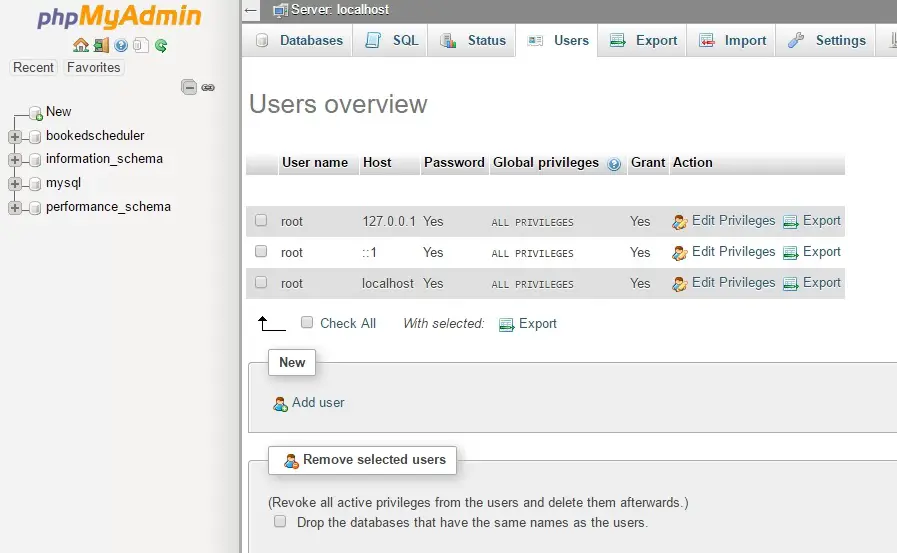The width and height of the screenshot is (897, 553).
Task: Open the Recent tables list
Action: (x=33, y=67)
